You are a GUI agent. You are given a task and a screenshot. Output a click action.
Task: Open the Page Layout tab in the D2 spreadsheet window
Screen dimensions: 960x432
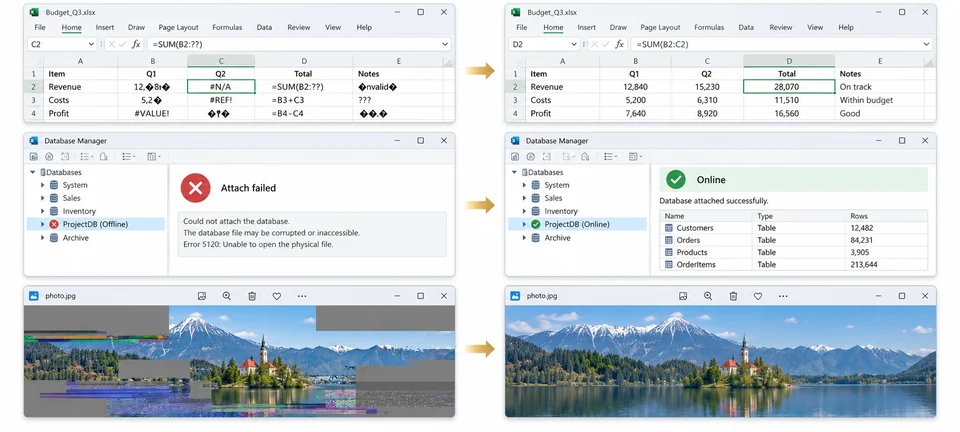(x=660, y=28)
